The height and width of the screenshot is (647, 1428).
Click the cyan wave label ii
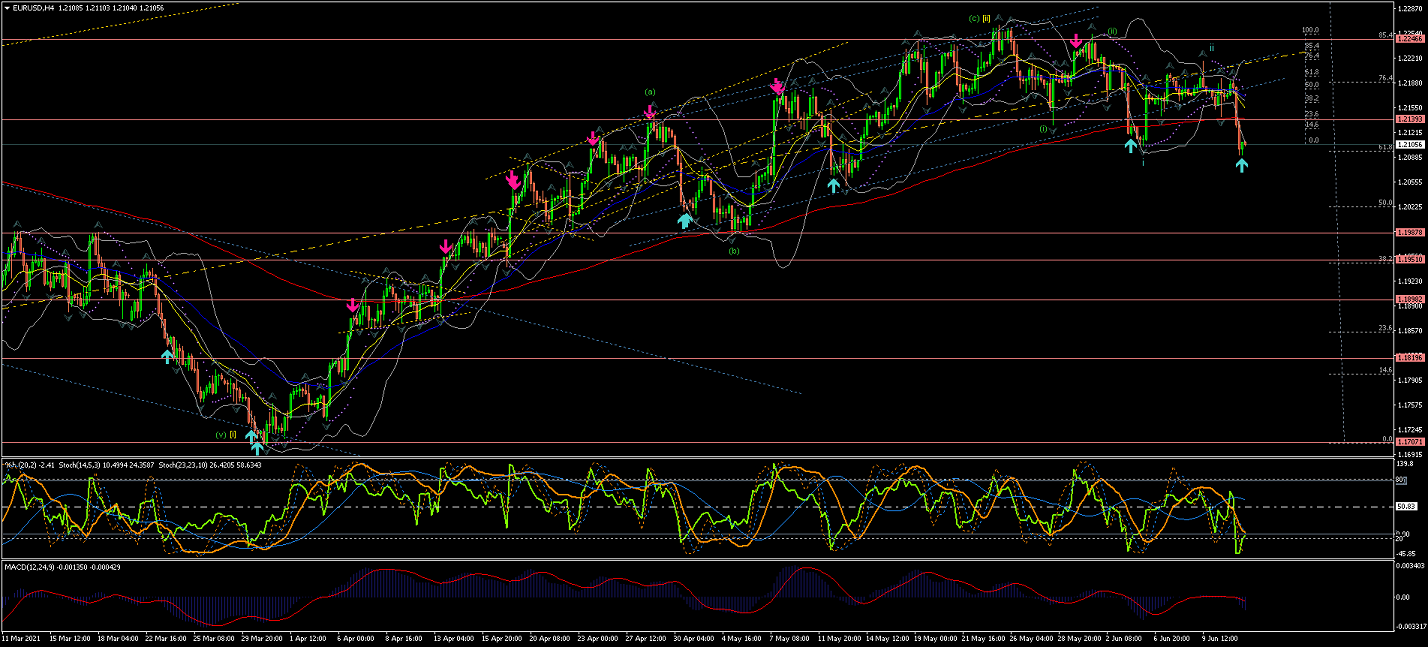click(1212, 47)
